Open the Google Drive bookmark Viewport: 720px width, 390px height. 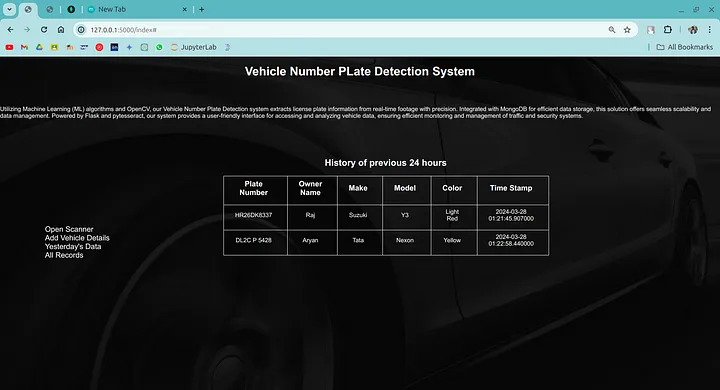39,47
